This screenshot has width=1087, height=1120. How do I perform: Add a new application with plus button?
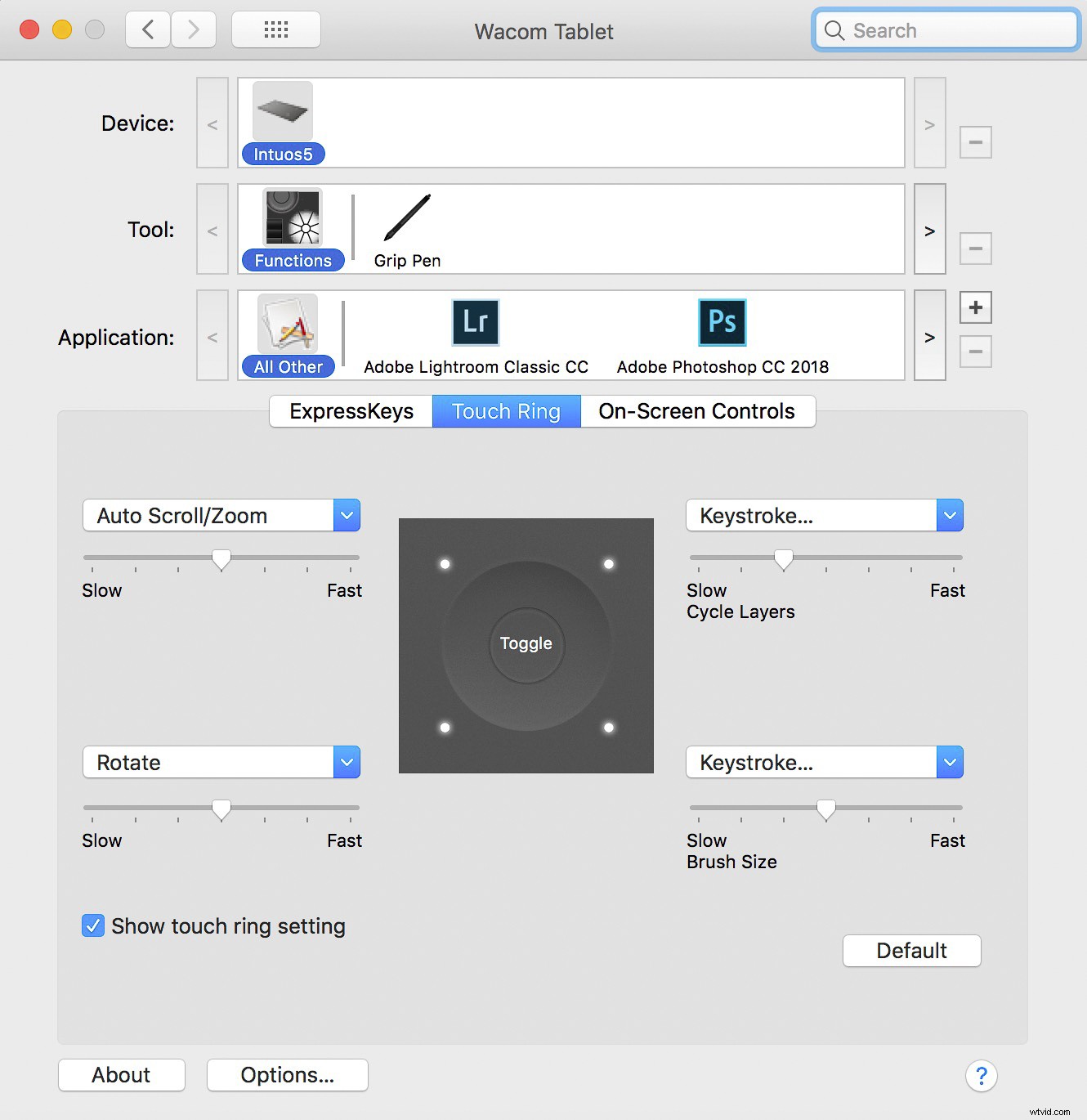[975, 307]
